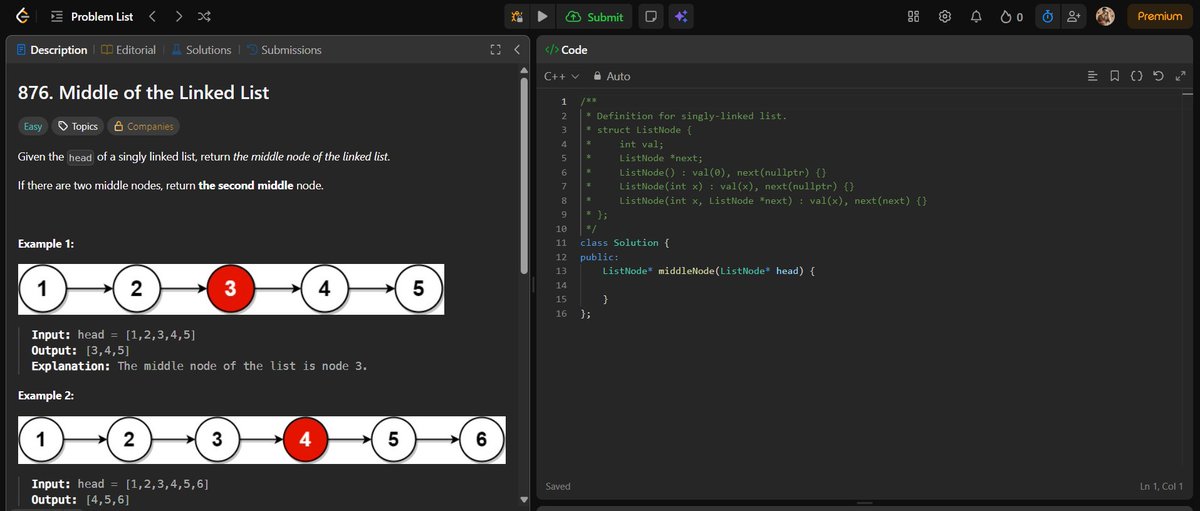1200x511 pixels.
Task: Click the middleNode function declaration line
Action: point(710,271)
